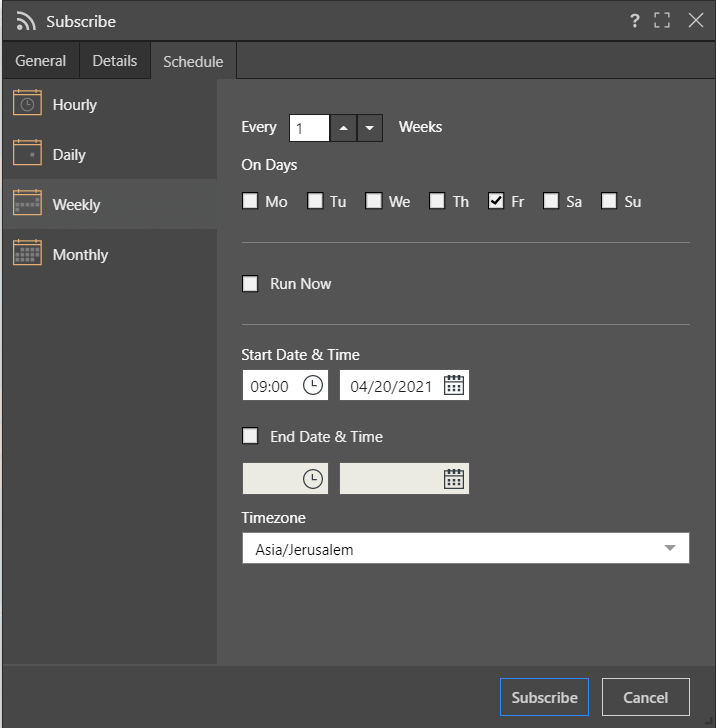Expand dialog with the fullscreen icon

[x=662, y=20]
